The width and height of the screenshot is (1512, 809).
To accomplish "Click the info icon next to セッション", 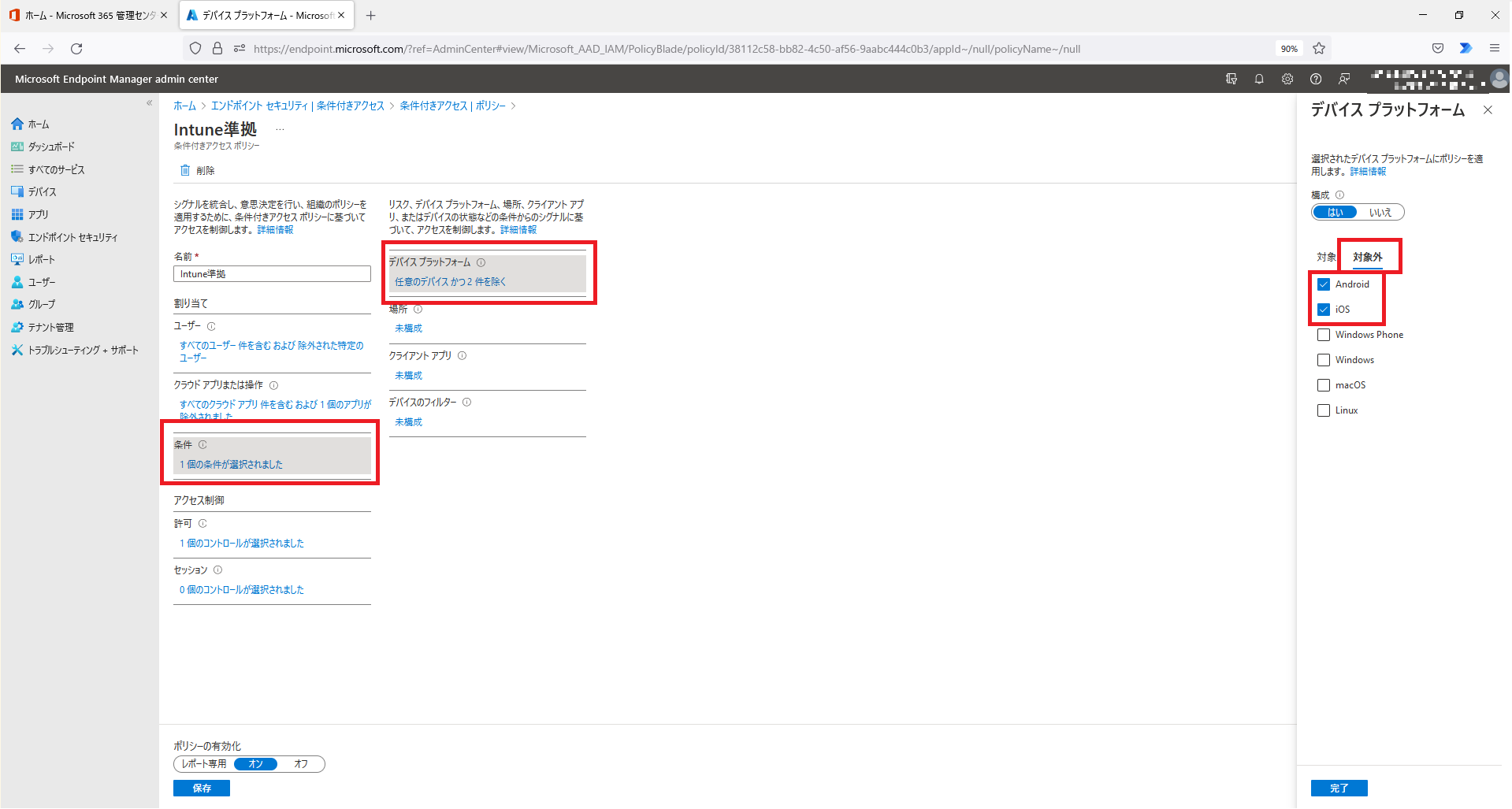I will [217, 570].
